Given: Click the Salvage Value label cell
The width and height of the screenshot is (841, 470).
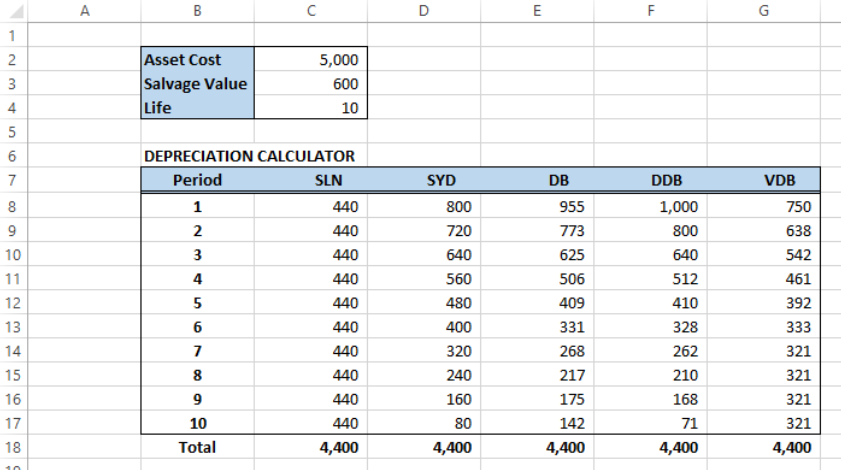Looking at the screenshot, I should (197, 84).
